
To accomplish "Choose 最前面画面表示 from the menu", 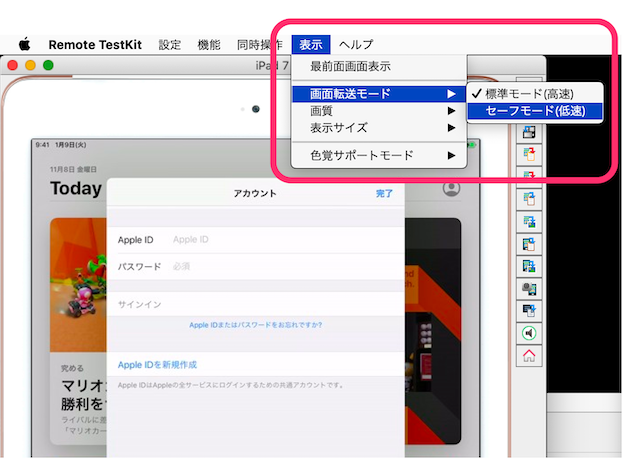I will tap(379, 66).
